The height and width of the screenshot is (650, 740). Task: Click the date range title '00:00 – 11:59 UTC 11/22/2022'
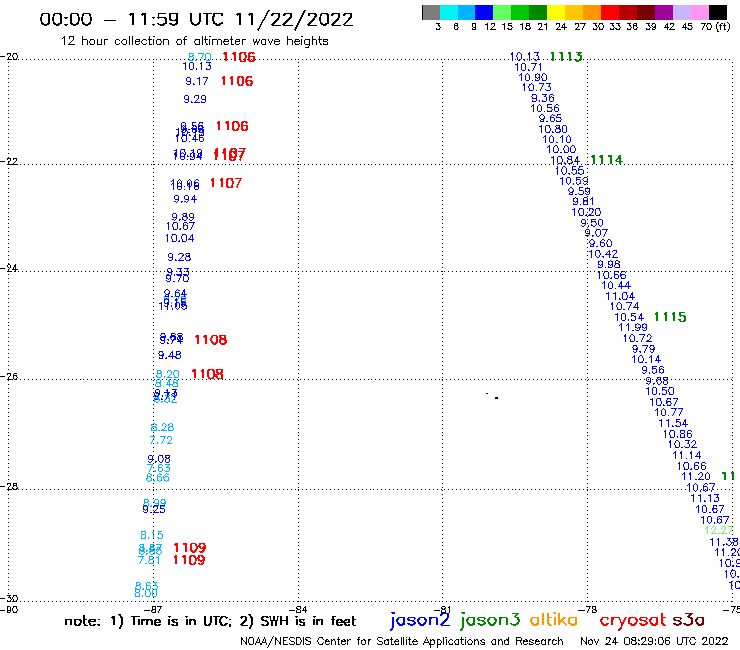point(196,19)
